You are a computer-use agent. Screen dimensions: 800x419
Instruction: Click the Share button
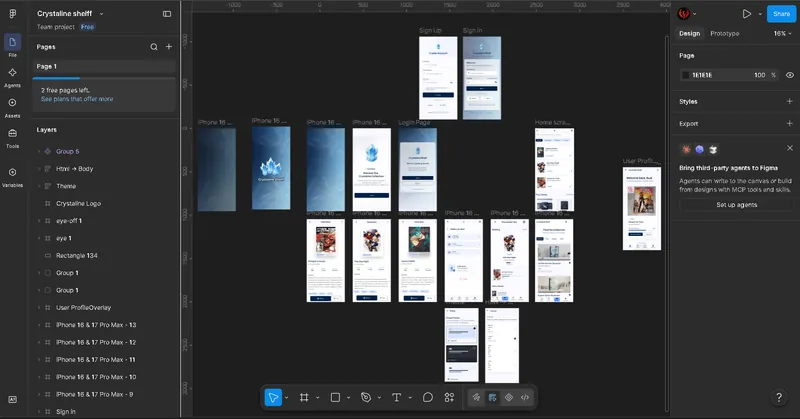[x=781, y=14]
